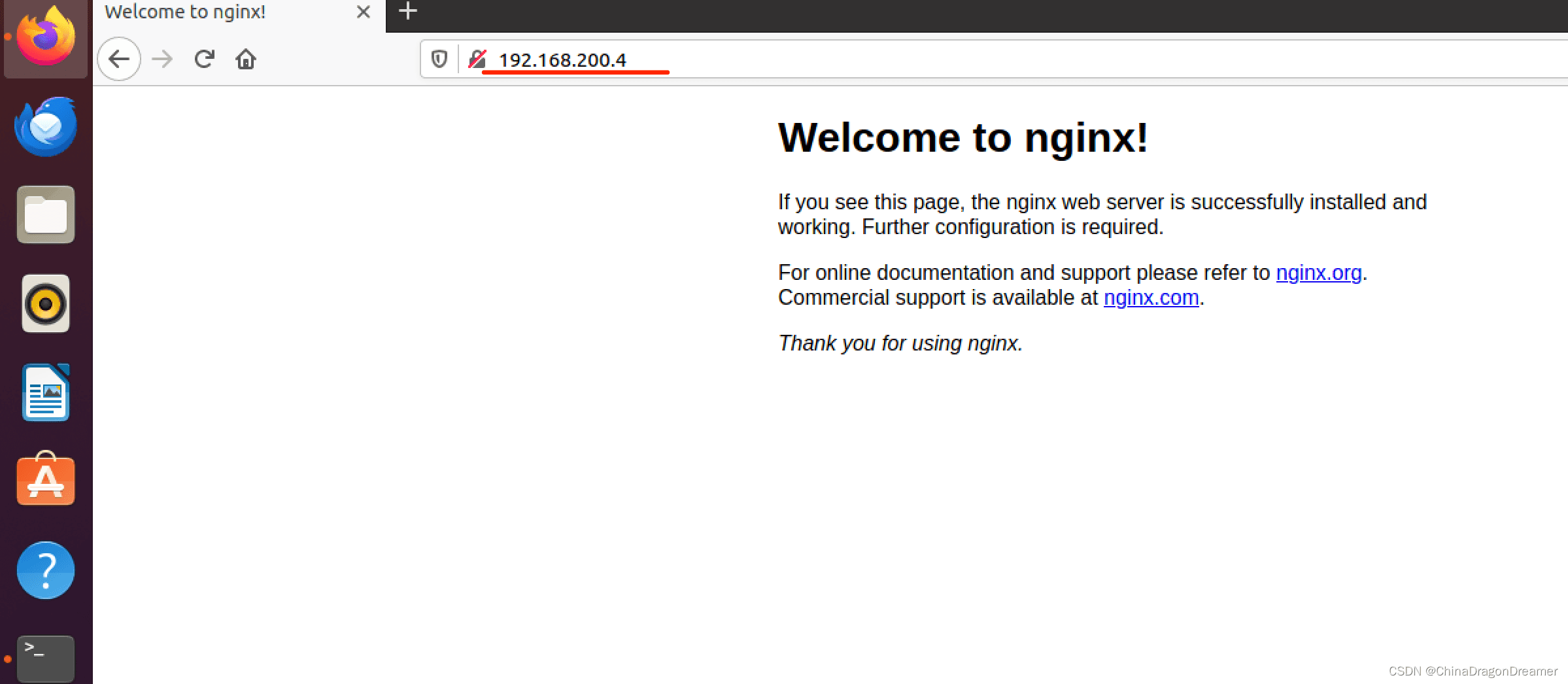Screen dimensions: 1568x684
Task: Open LibreOffice Writer from the dock
Action: pos(46,392)
